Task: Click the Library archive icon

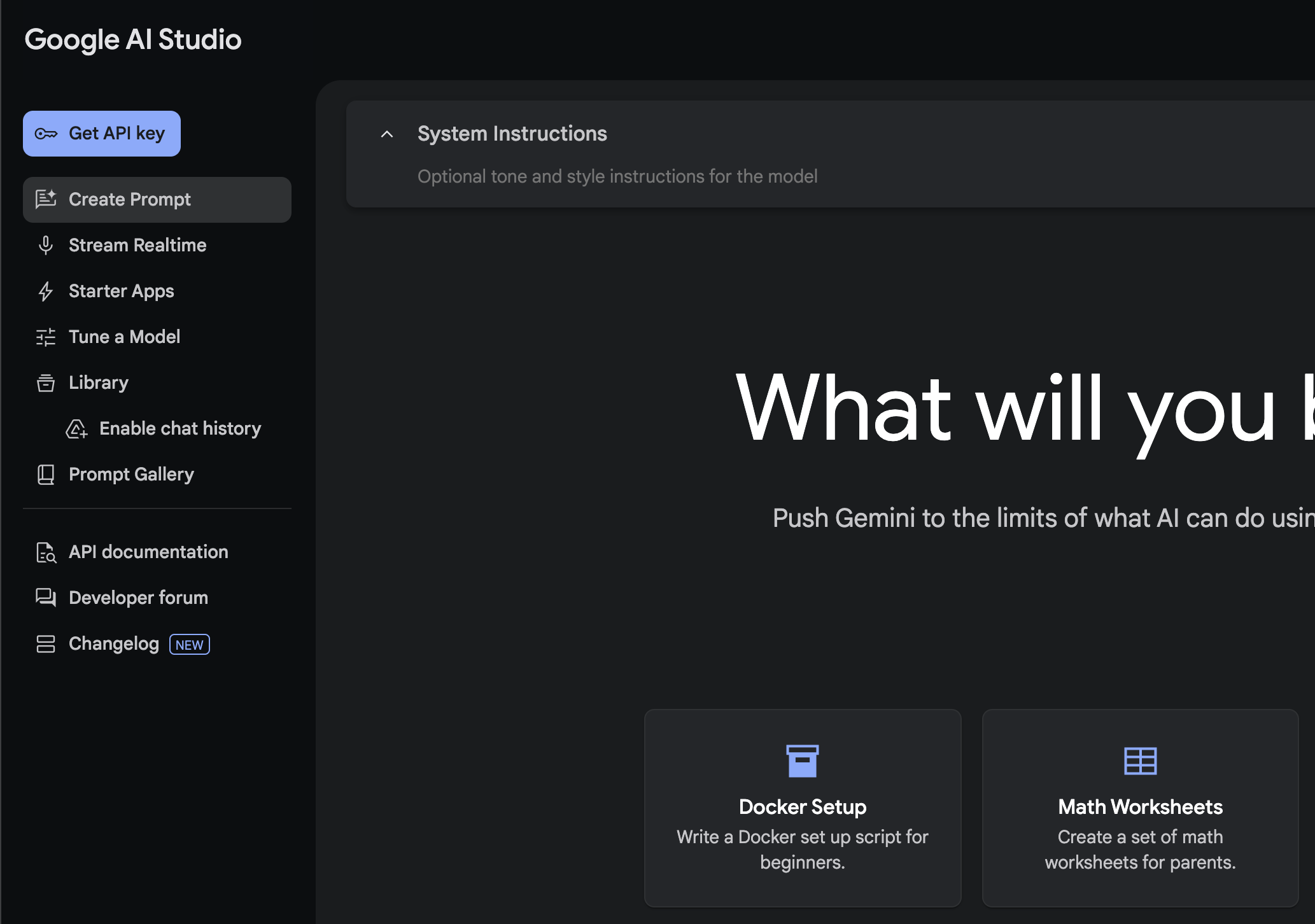Action: click(46, 383)
